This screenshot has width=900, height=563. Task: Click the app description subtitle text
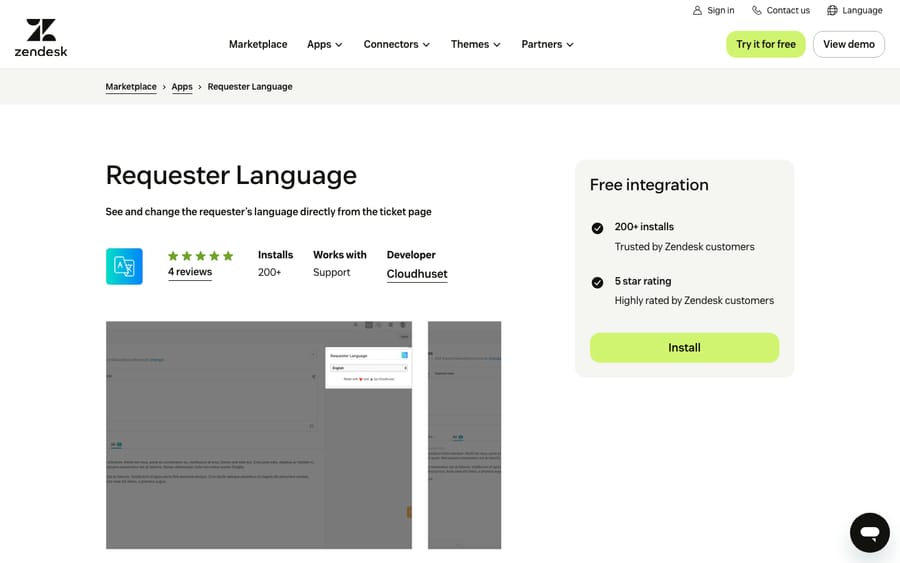pos(268,212)
